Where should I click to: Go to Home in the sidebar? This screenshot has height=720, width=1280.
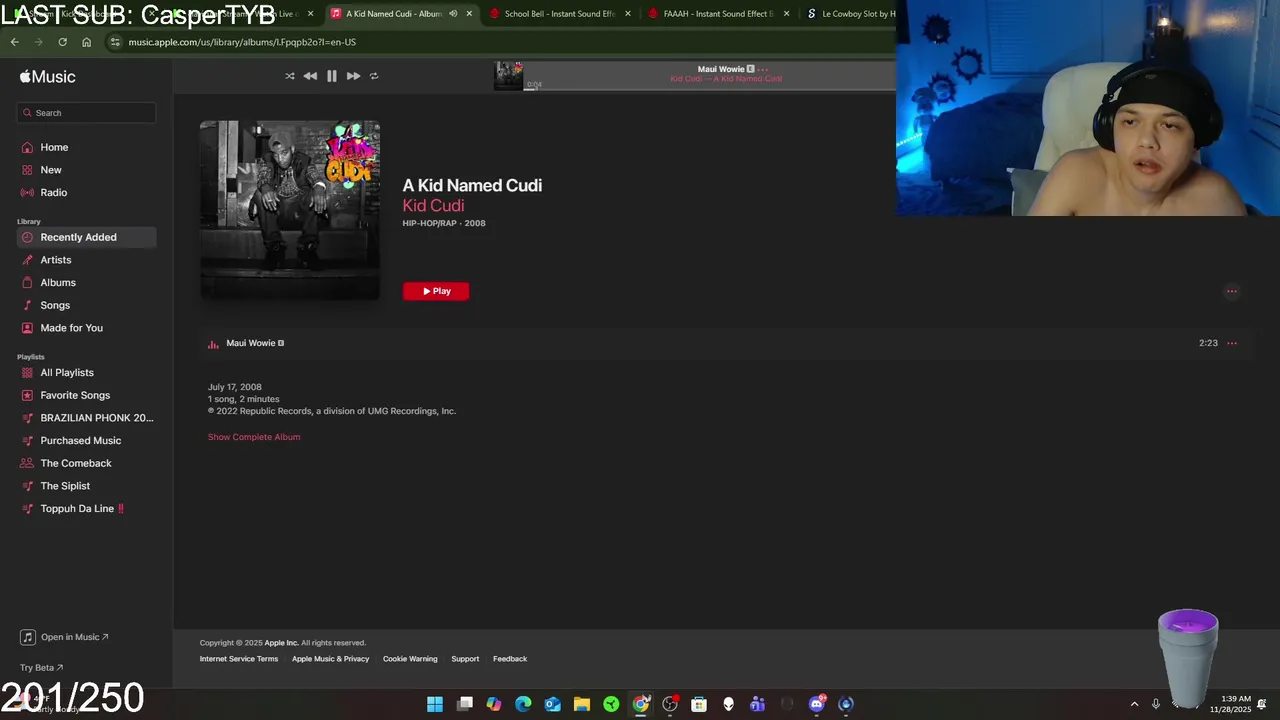coord(54,147)
